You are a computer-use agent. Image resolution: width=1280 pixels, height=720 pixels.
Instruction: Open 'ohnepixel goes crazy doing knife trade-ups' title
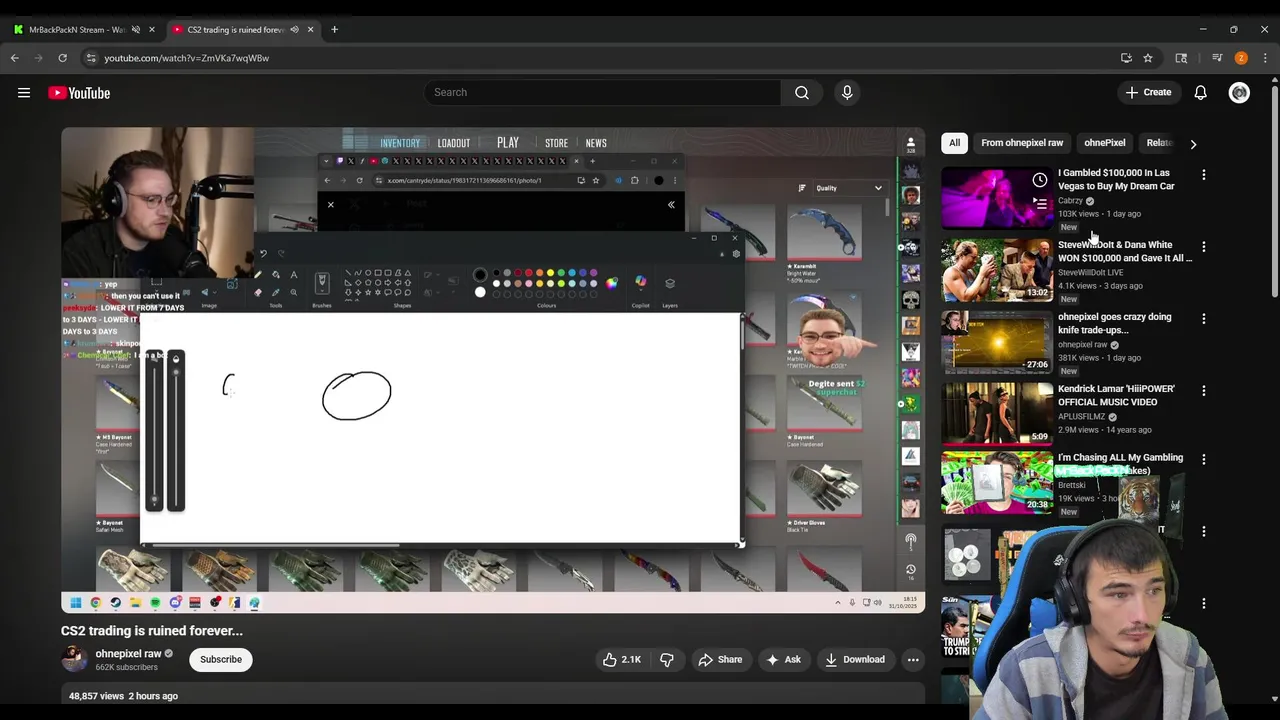(x=1115, y=323)
